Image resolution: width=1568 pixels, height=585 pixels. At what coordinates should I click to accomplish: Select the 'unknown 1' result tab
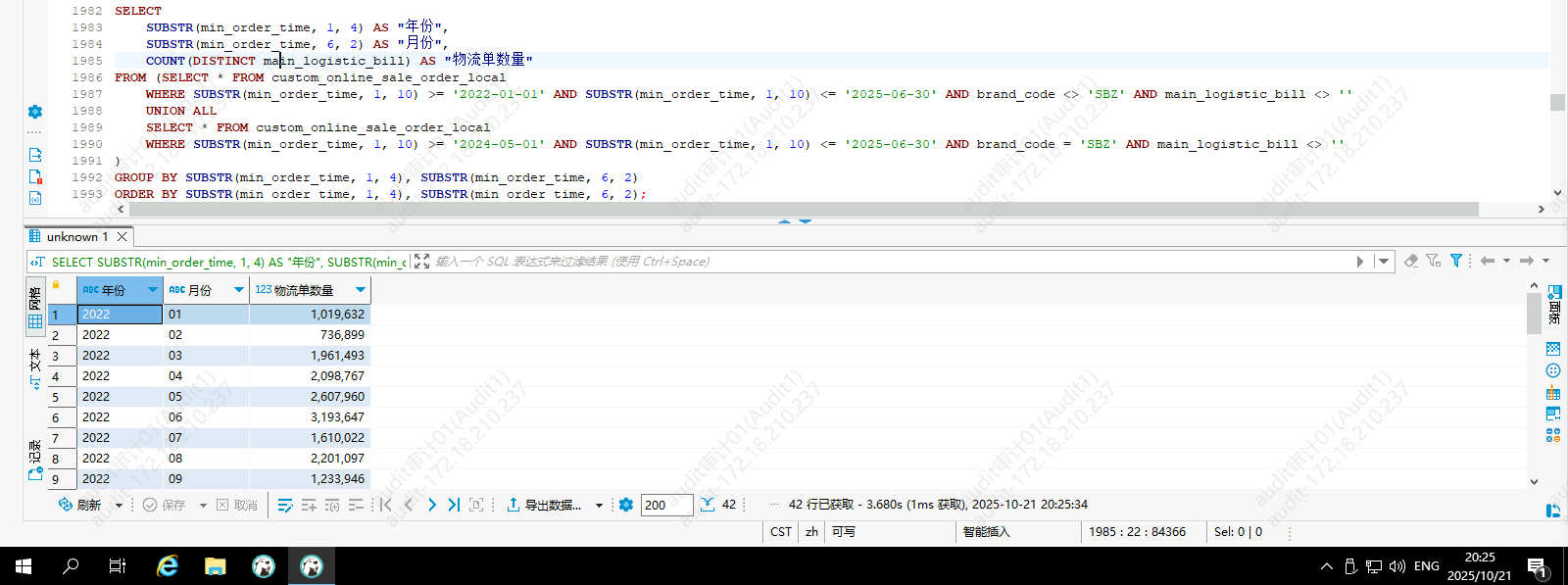click(76, 237)
